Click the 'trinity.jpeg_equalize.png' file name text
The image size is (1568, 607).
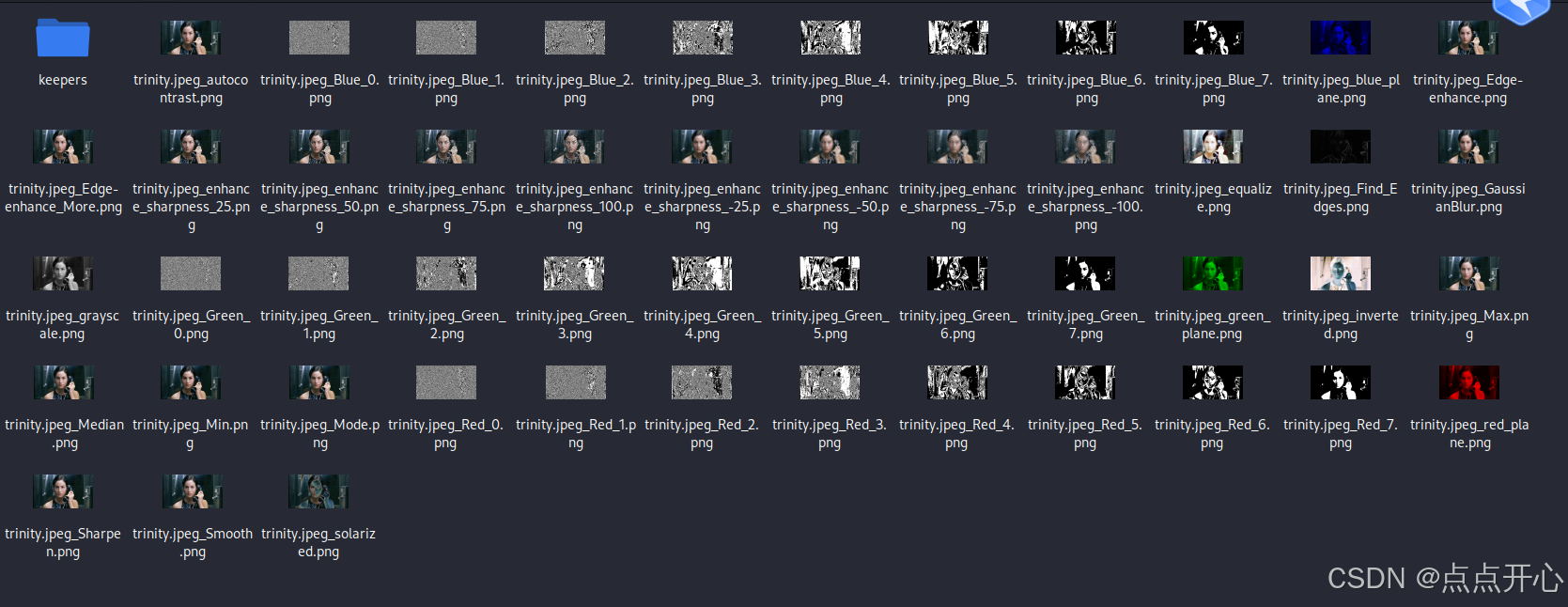[1213, 197]
